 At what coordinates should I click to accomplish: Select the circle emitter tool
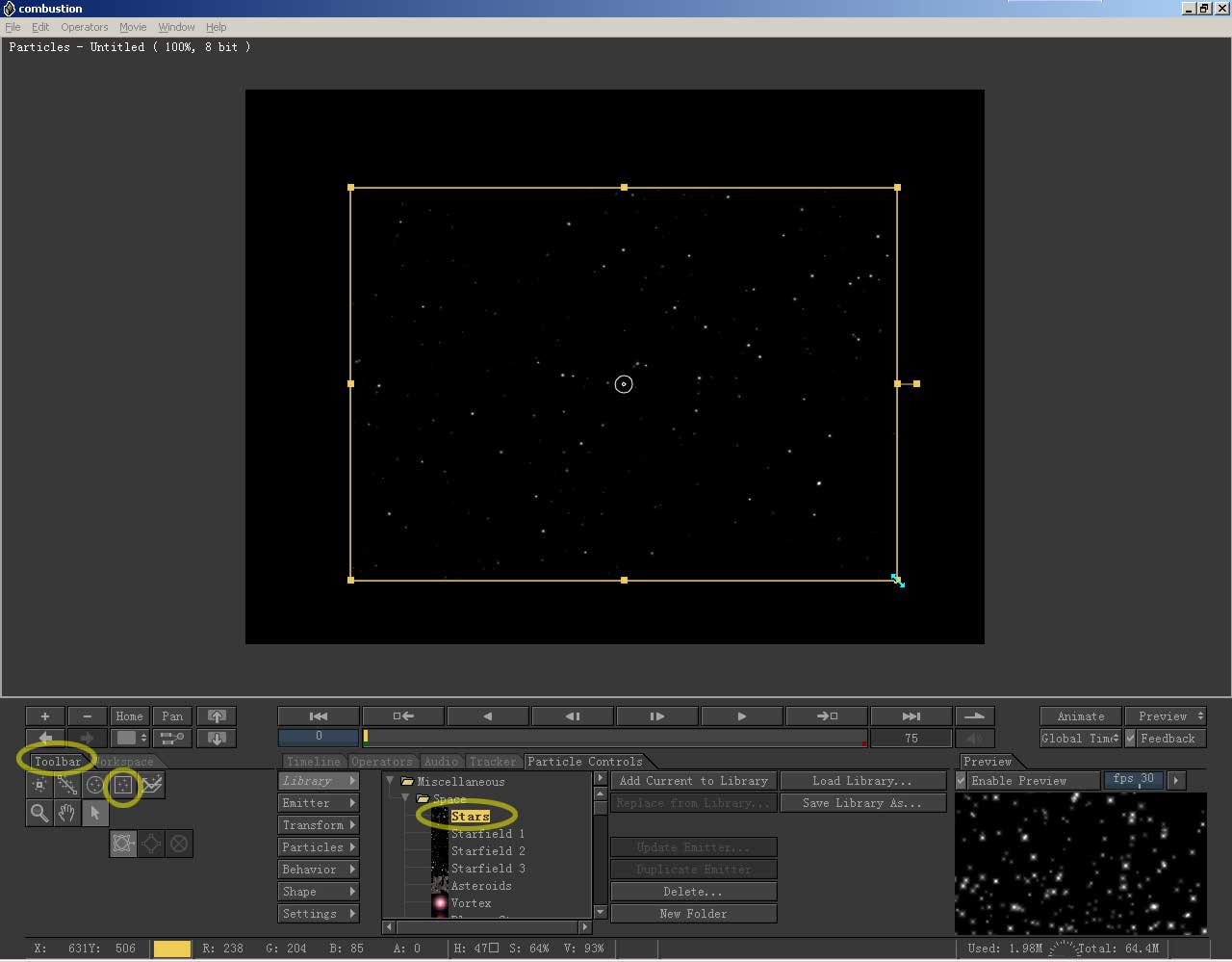coord(94,785)
